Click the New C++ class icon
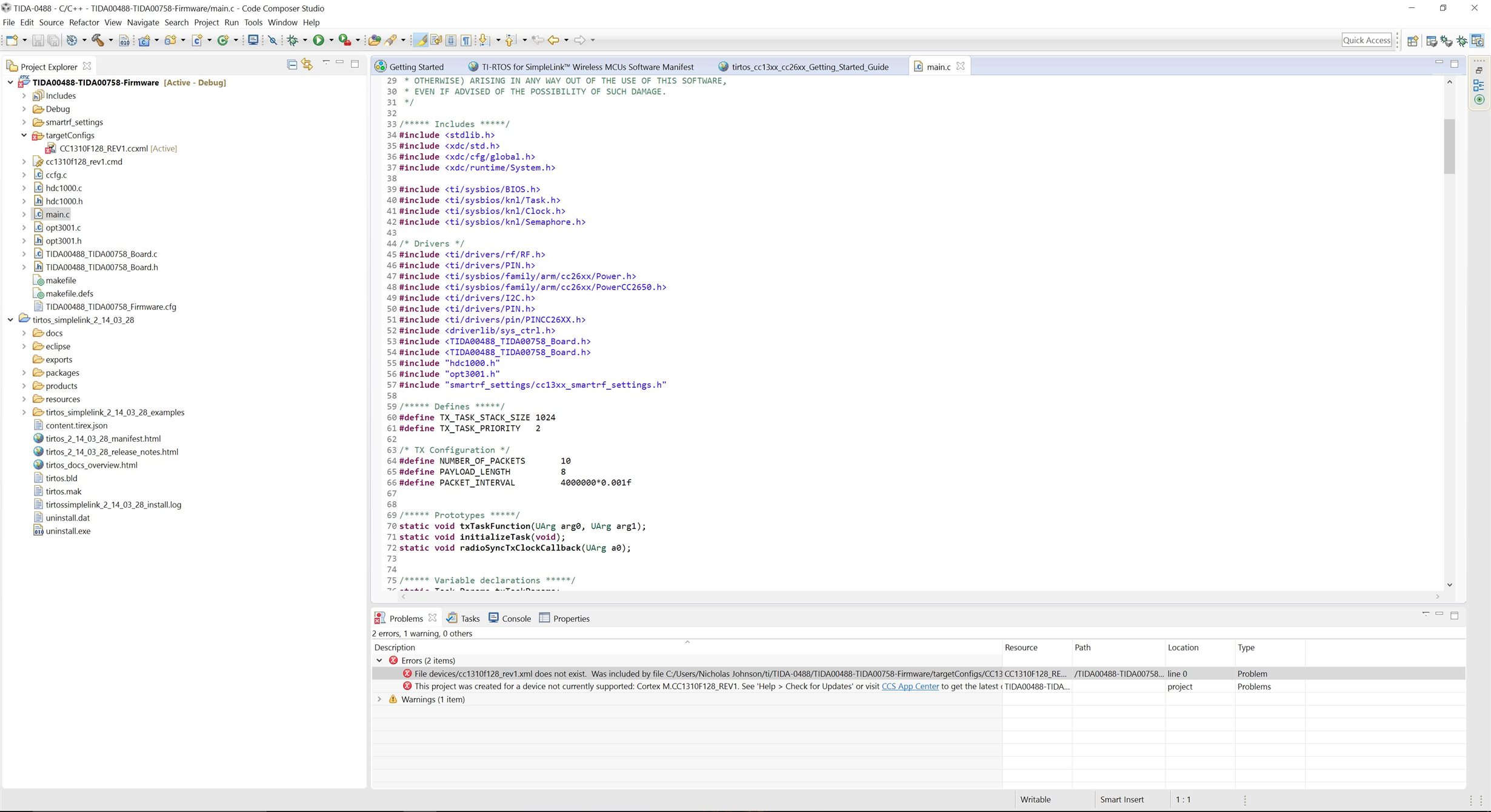Image resolution: width=1491 pixels, height=812 pixels. (223, 40)
